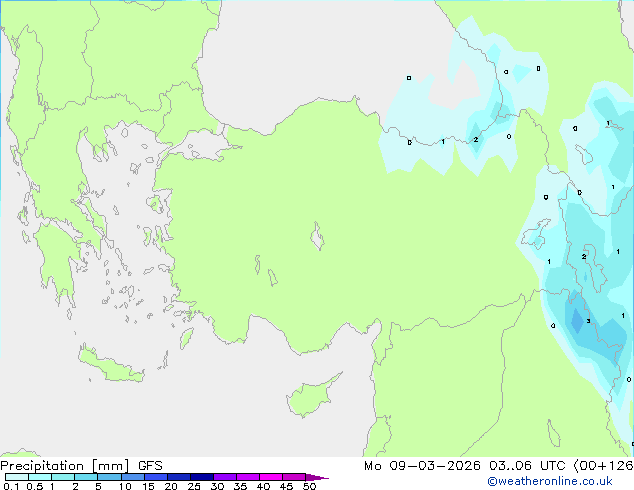Screen dimensions: 634x490
Task: Click the legend label '10'
Action: [x=125, y=486]
